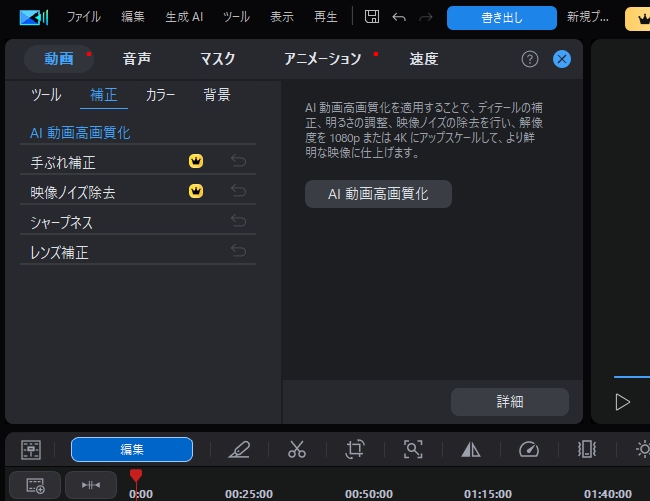Select the カラー sub-tab
Viewport: 650px width, 501px height.
pyautogui.click(x=160, y=95)
